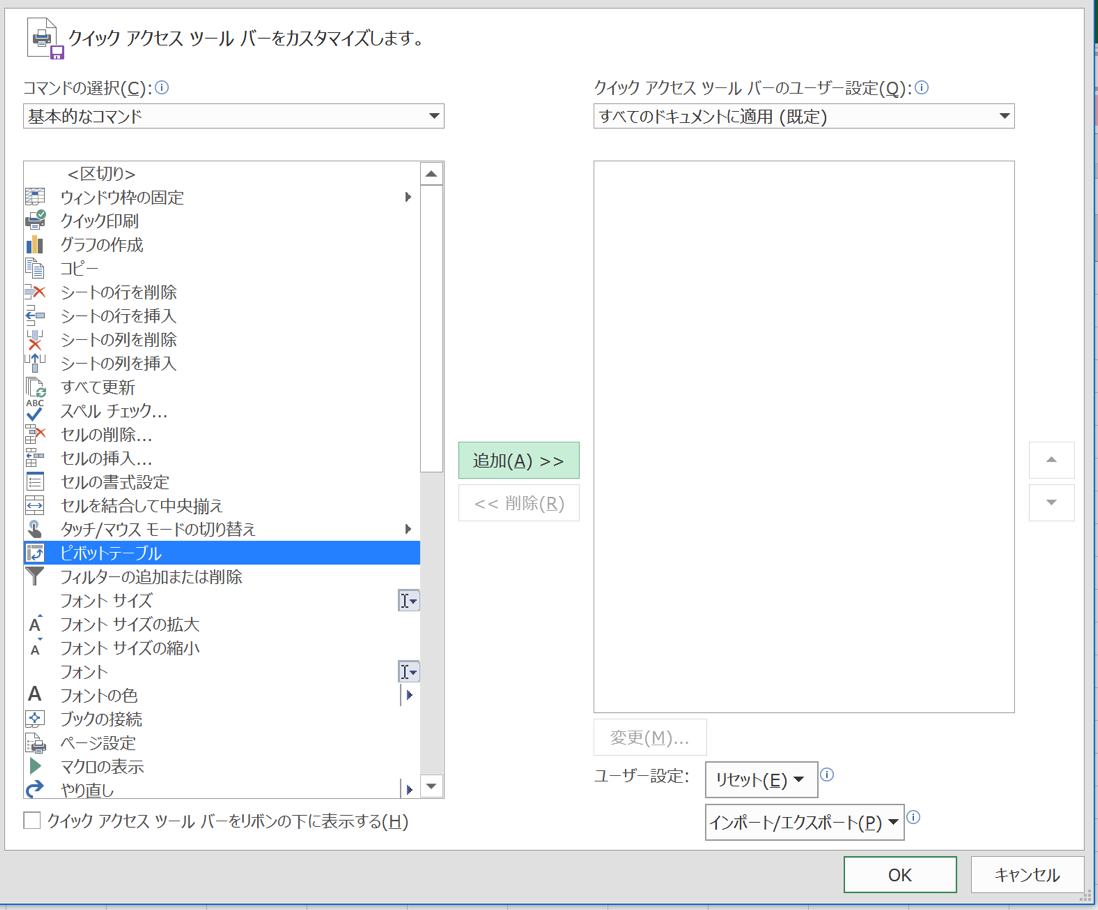Select the ピボットテーブル icon
1098x910 pixels.
(x=35, y=553)
